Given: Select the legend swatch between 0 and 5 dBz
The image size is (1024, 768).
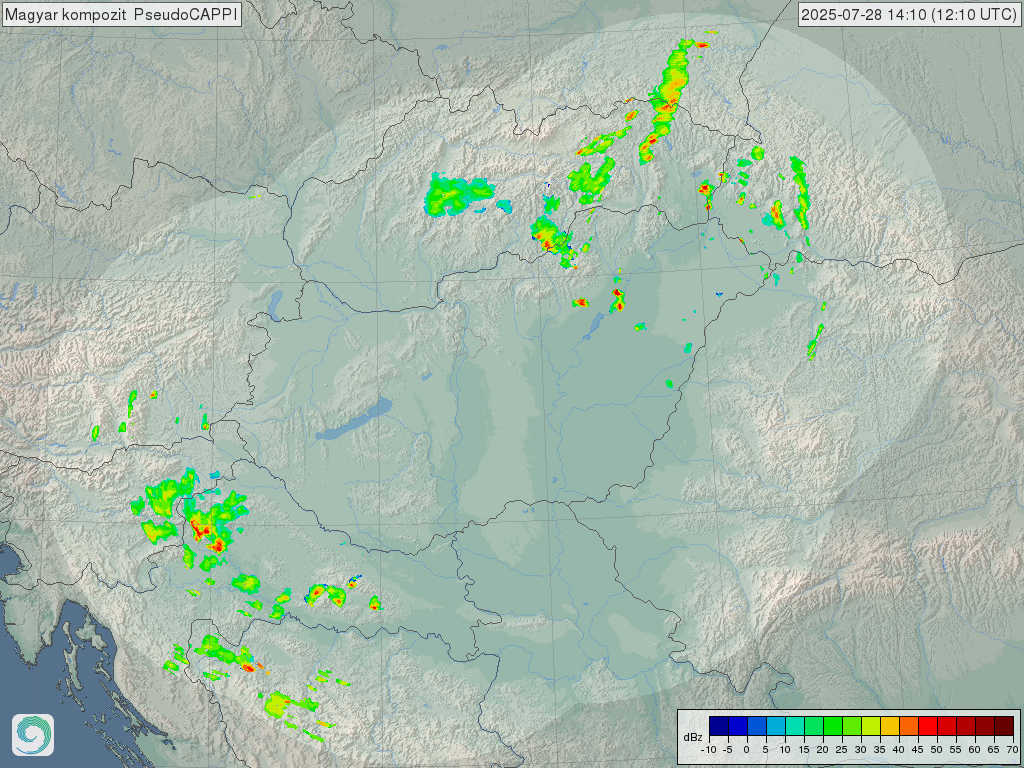Looking at the screenshot, I should (757, 726).
